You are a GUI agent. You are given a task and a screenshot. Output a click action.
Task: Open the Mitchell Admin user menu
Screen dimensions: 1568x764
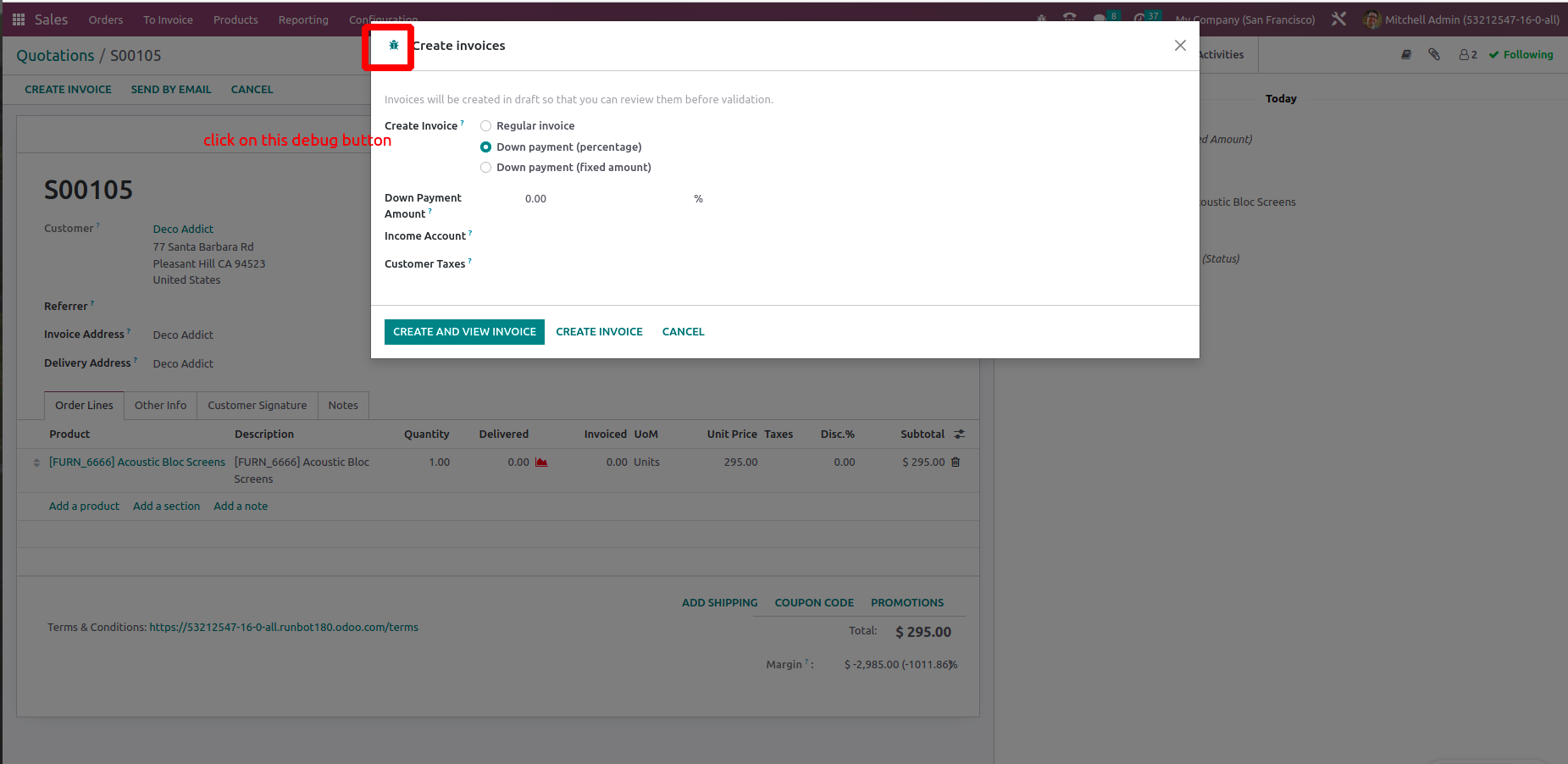(1461, 19)
